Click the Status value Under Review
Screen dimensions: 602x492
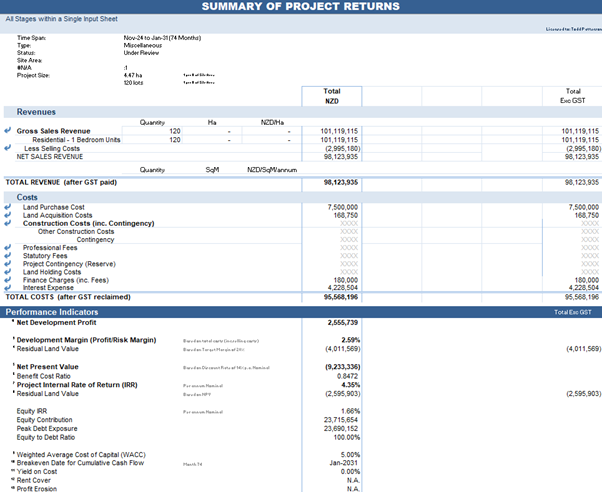coord(141,53)
